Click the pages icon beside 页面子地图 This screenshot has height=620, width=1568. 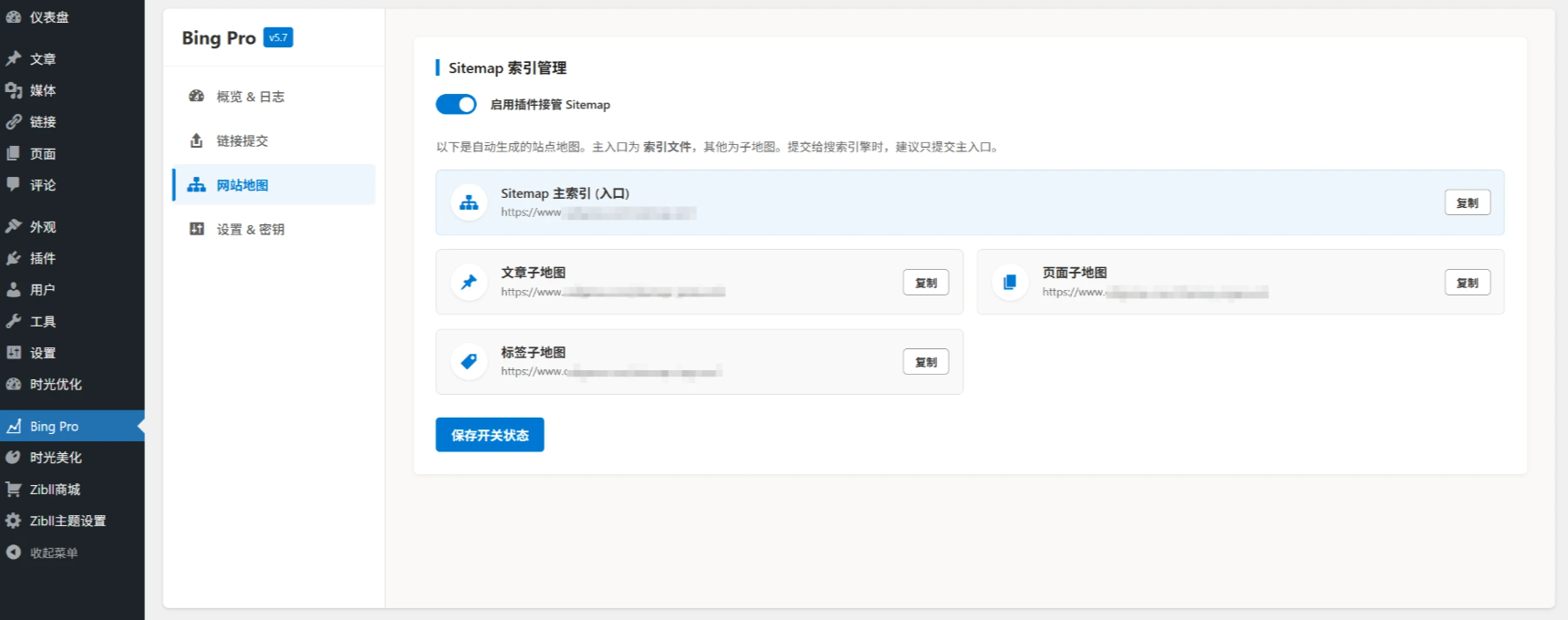[x=1010, y=283]
